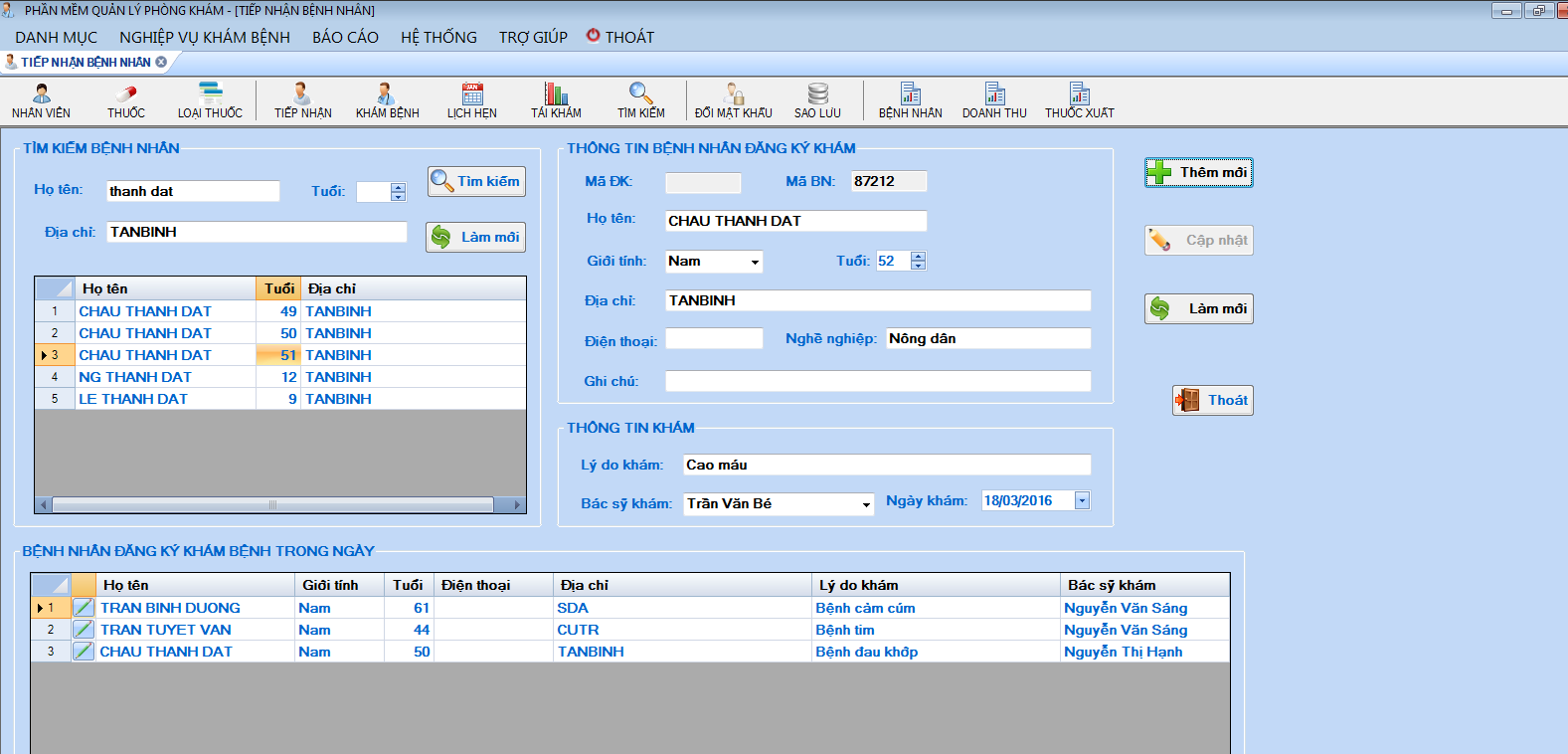Screen dimensions: 1568x754
Task: Adjust the patient Tuổi spinner at 52
Action: click(918, 261)
